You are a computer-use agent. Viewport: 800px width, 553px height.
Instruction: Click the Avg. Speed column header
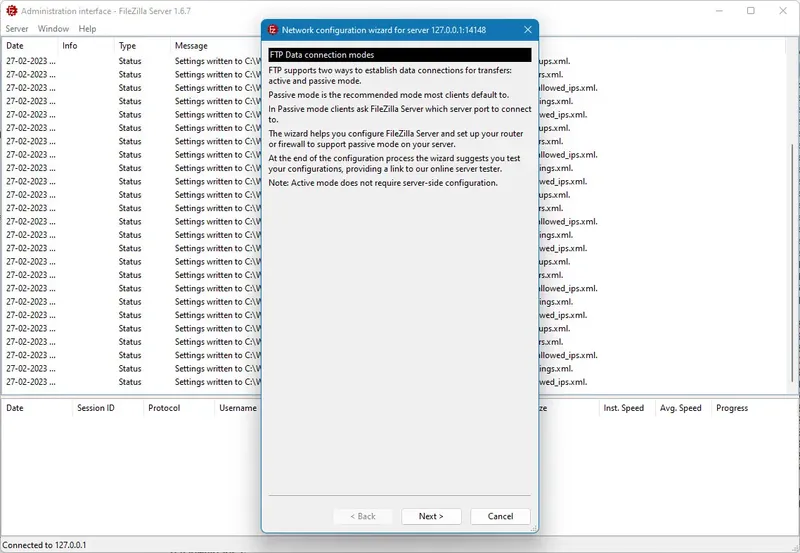[681, 408]
